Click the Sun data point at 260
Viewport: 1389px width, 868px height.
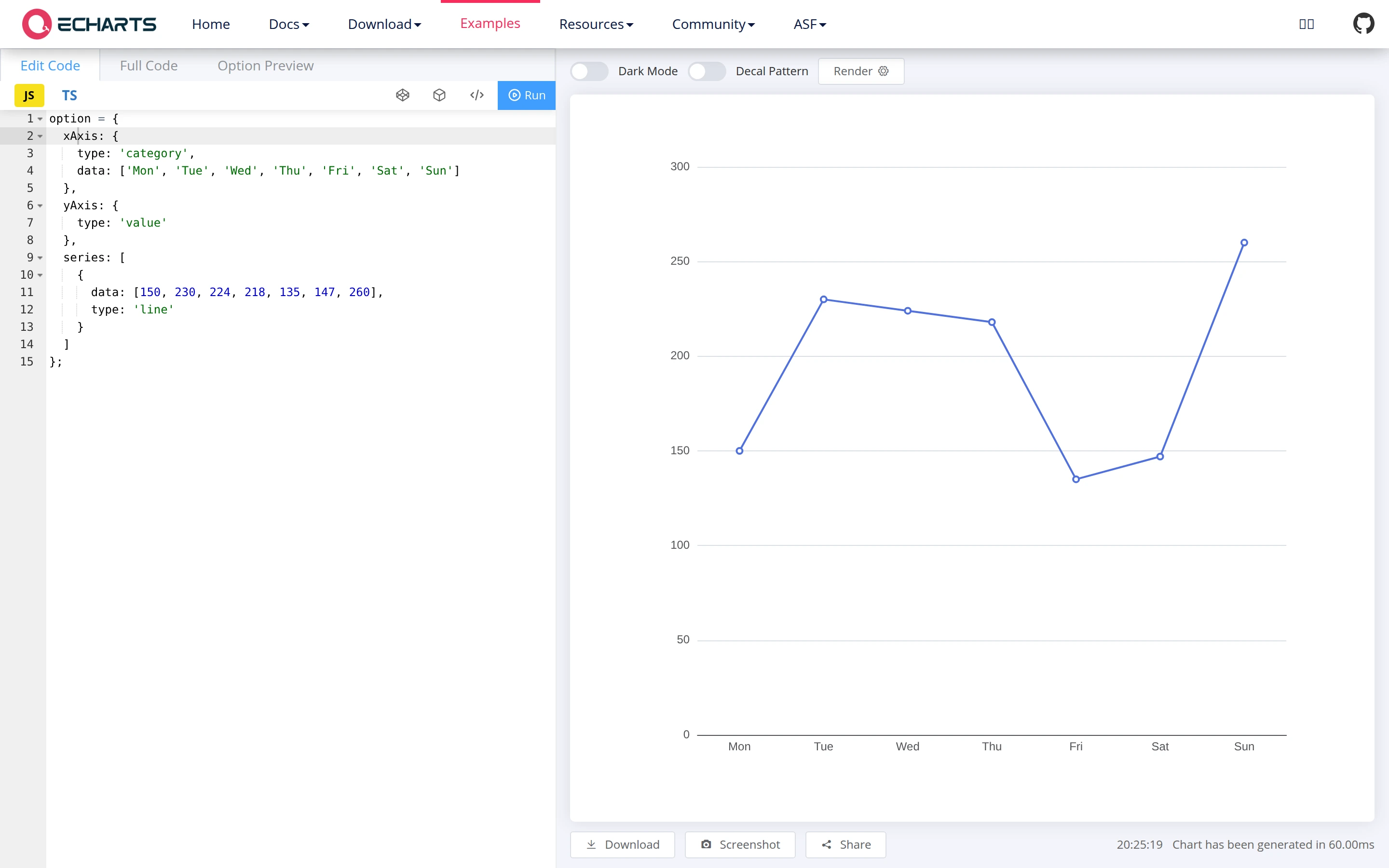point(1244,243)
